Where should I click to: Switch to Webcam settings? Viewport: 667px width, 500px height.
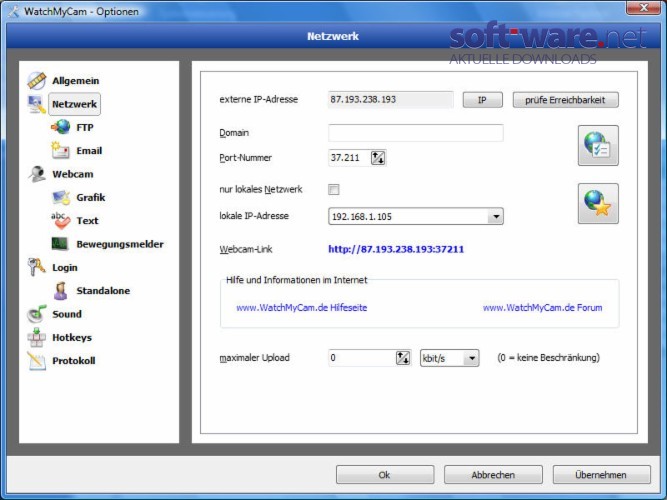(x=73, y=174)
